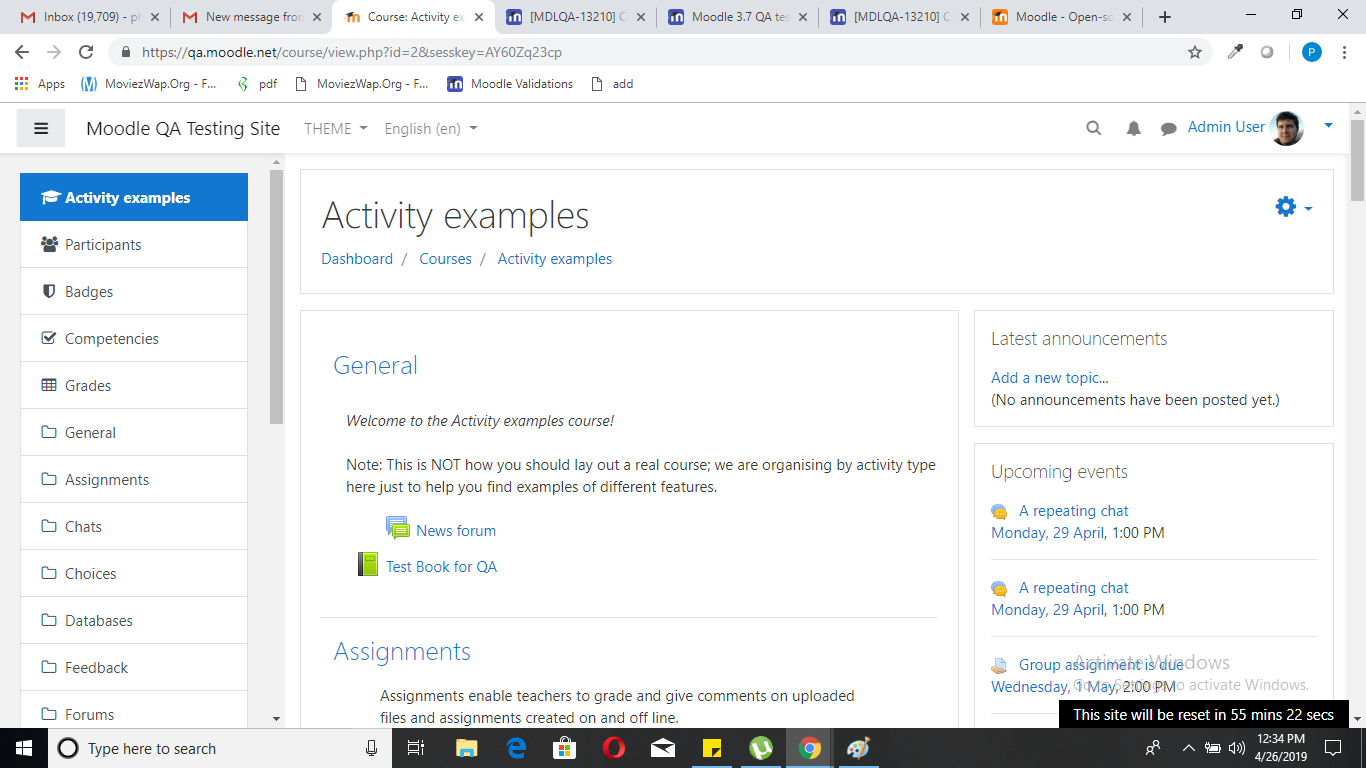Go to the Chats section in sidebar

click(134, 526)
